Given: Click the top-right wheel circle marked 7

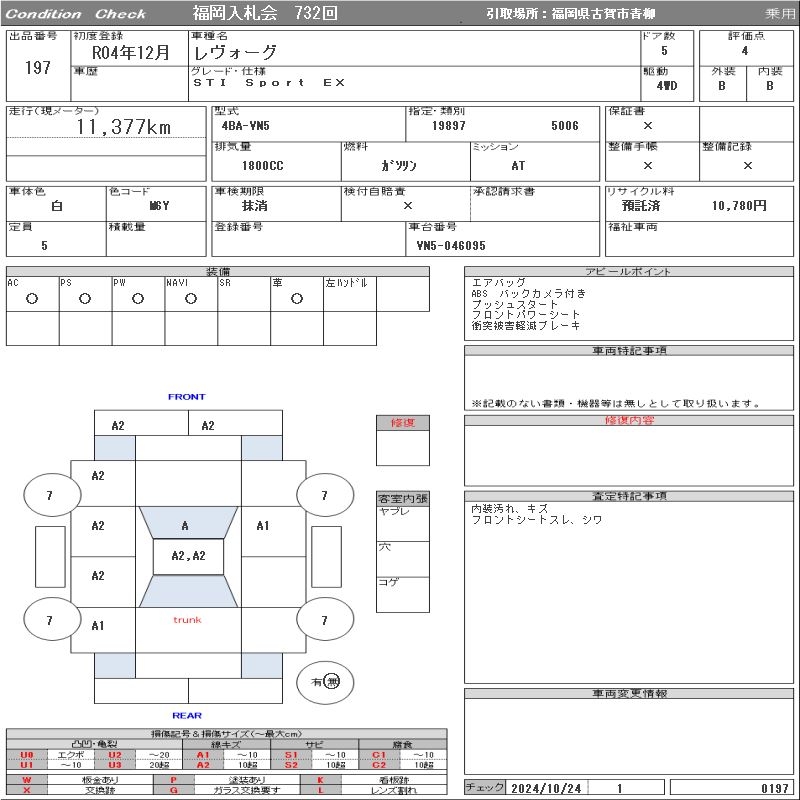Looking at the screenshot, I should [323, 495].
